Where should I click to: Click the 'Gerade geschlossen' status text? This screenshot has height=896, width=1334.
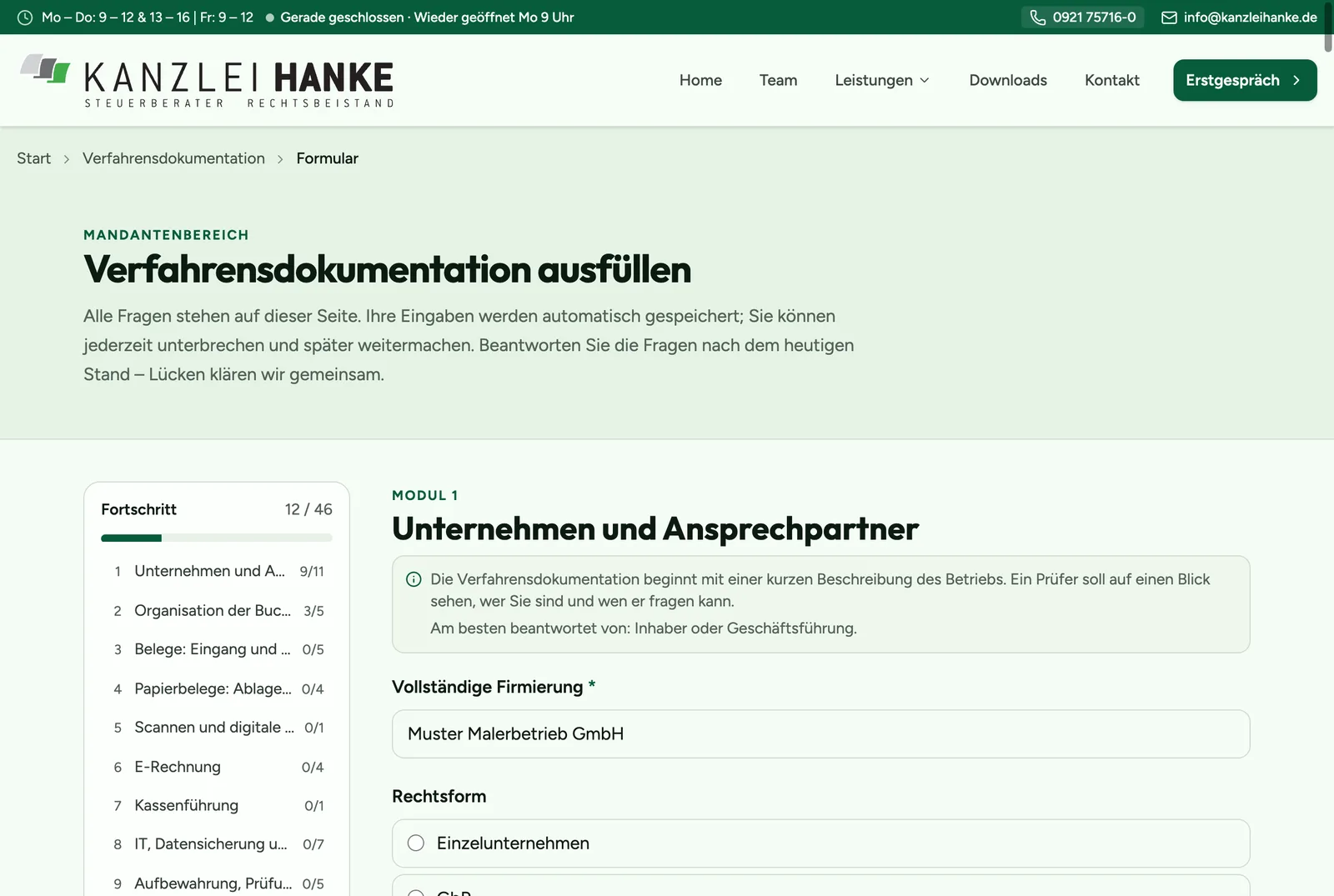pos(342,18)
